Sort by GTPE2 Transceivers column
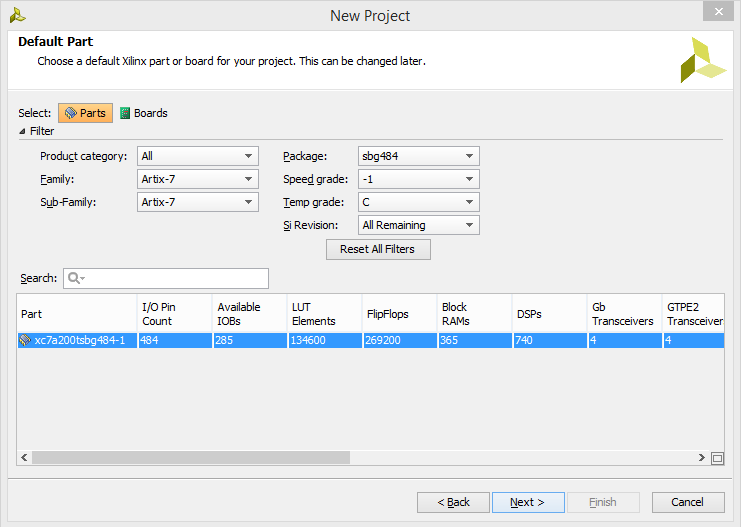Screen dimensions: 741x527 click(x=693, y=314)
